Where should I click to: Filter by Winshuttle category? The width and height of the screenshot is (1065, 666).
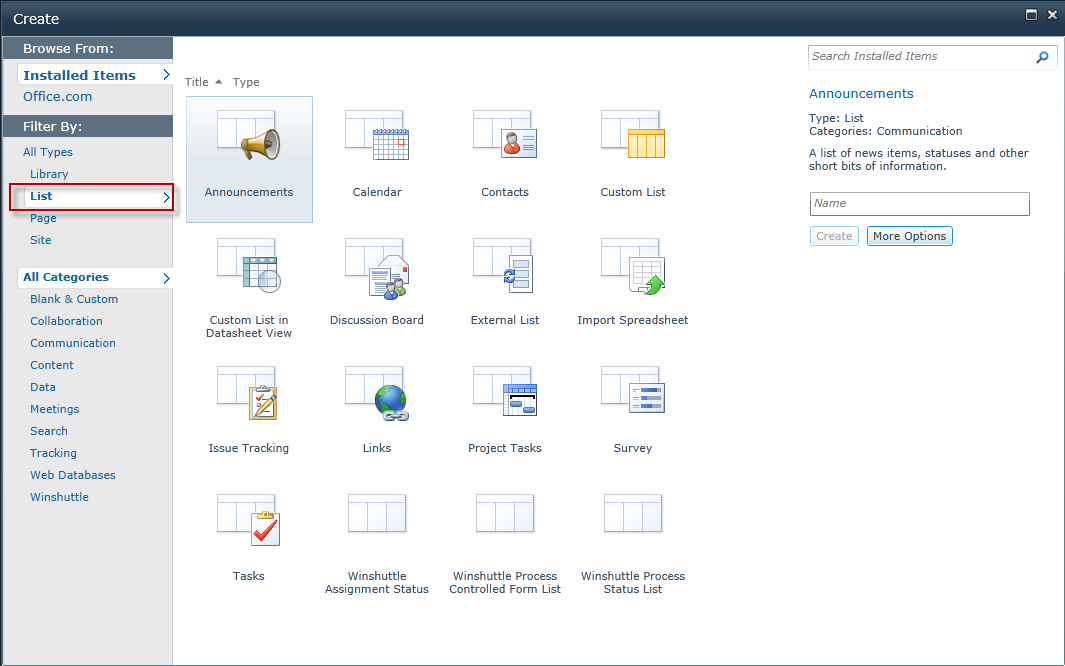click(x=59, y=497)
